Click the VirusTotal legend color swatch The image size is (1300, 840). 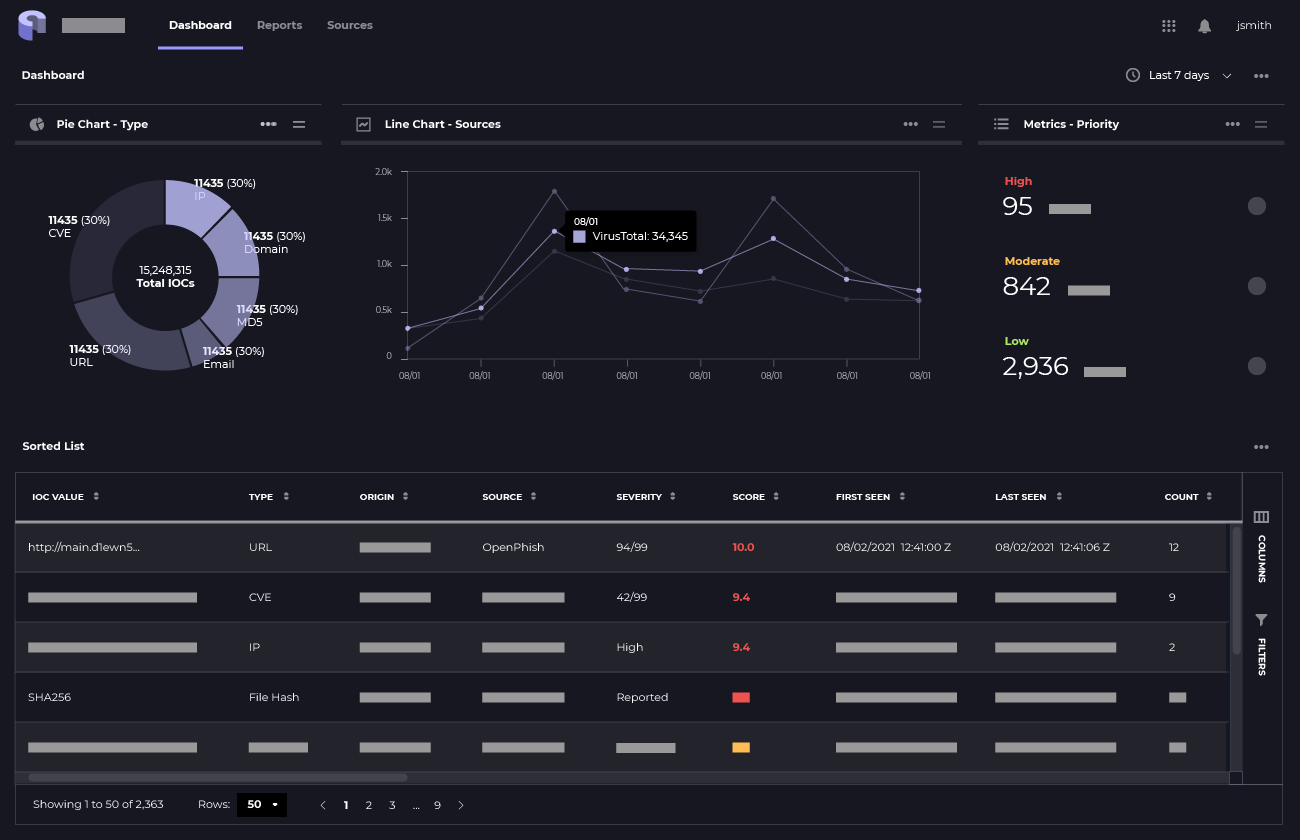[x=580, y=237]
